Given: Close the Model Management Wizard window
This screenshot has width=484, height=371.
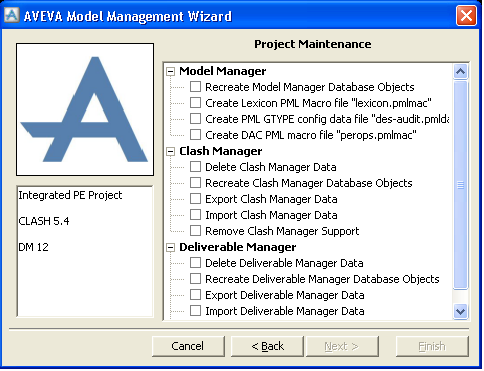Looking at the screenshot, I should point(466,16).
